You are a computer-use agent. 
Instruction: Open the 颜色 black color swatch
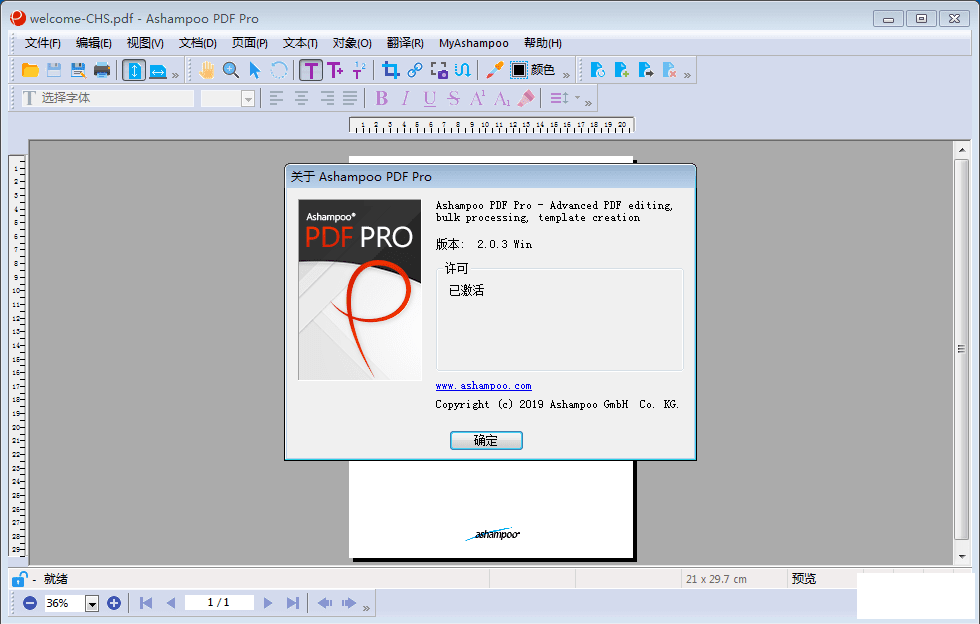point(519,70)
